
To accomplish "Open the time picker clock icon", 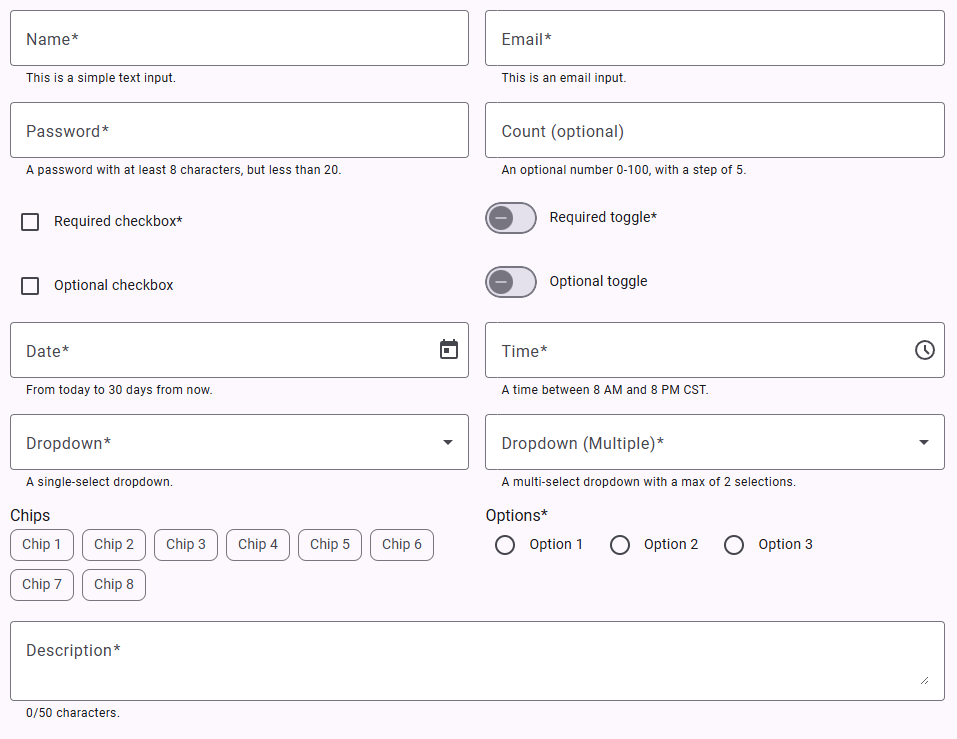I will coord(925,349).
